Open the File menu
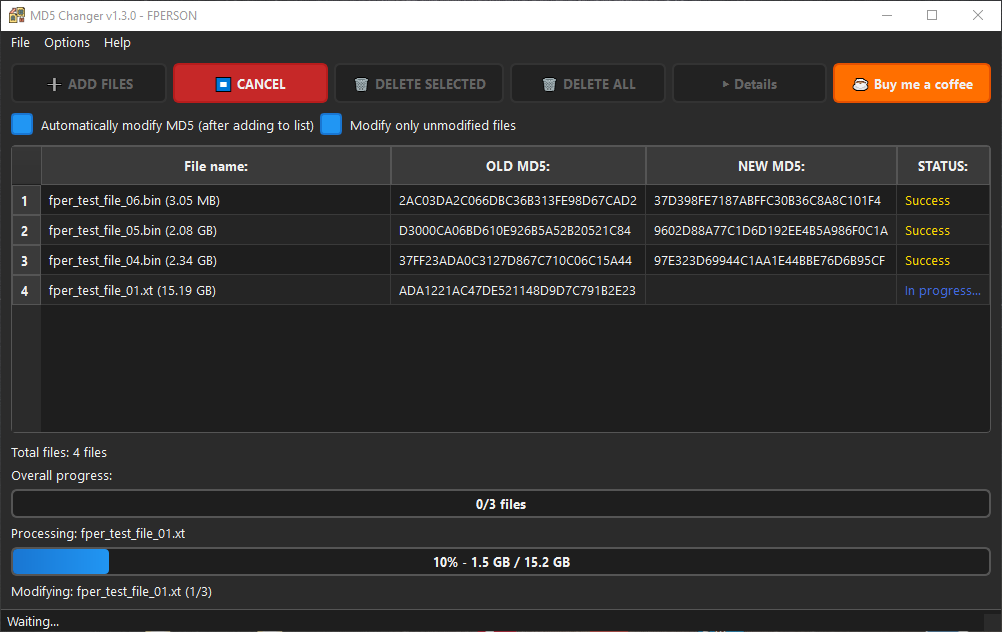The width and height of the screenshot is (1002, 632). tap(20, 43)
